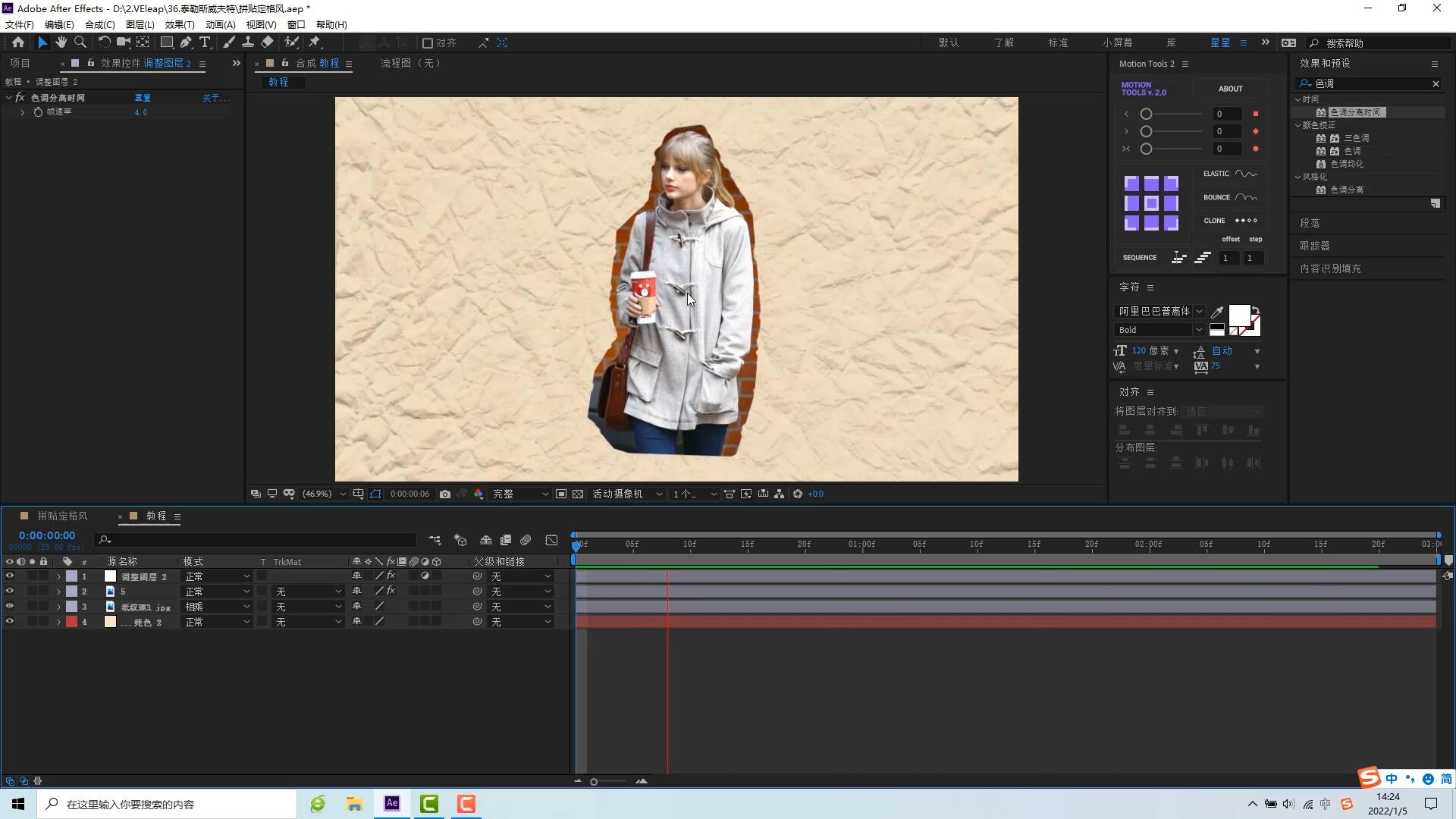Open After Effects from the taskbar
Screen dimensions: 1456x819
pyautogui.click(x=392, y=804)
